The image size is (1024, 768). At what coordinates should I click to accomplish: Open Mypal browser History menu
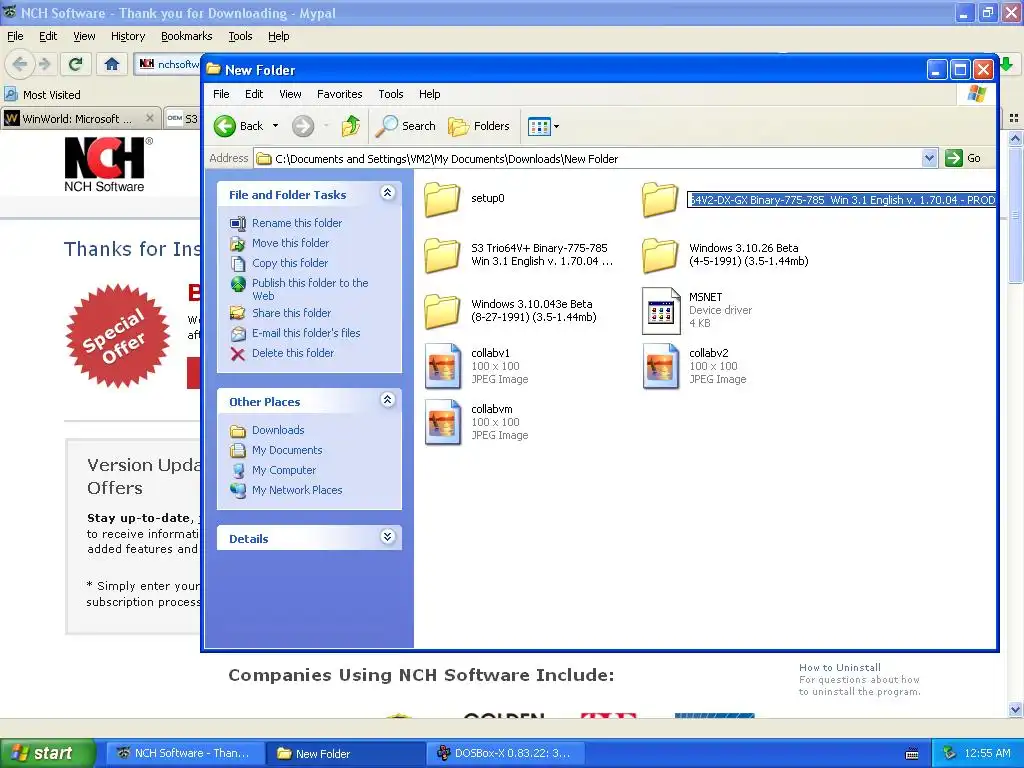[x=127, y=37]
